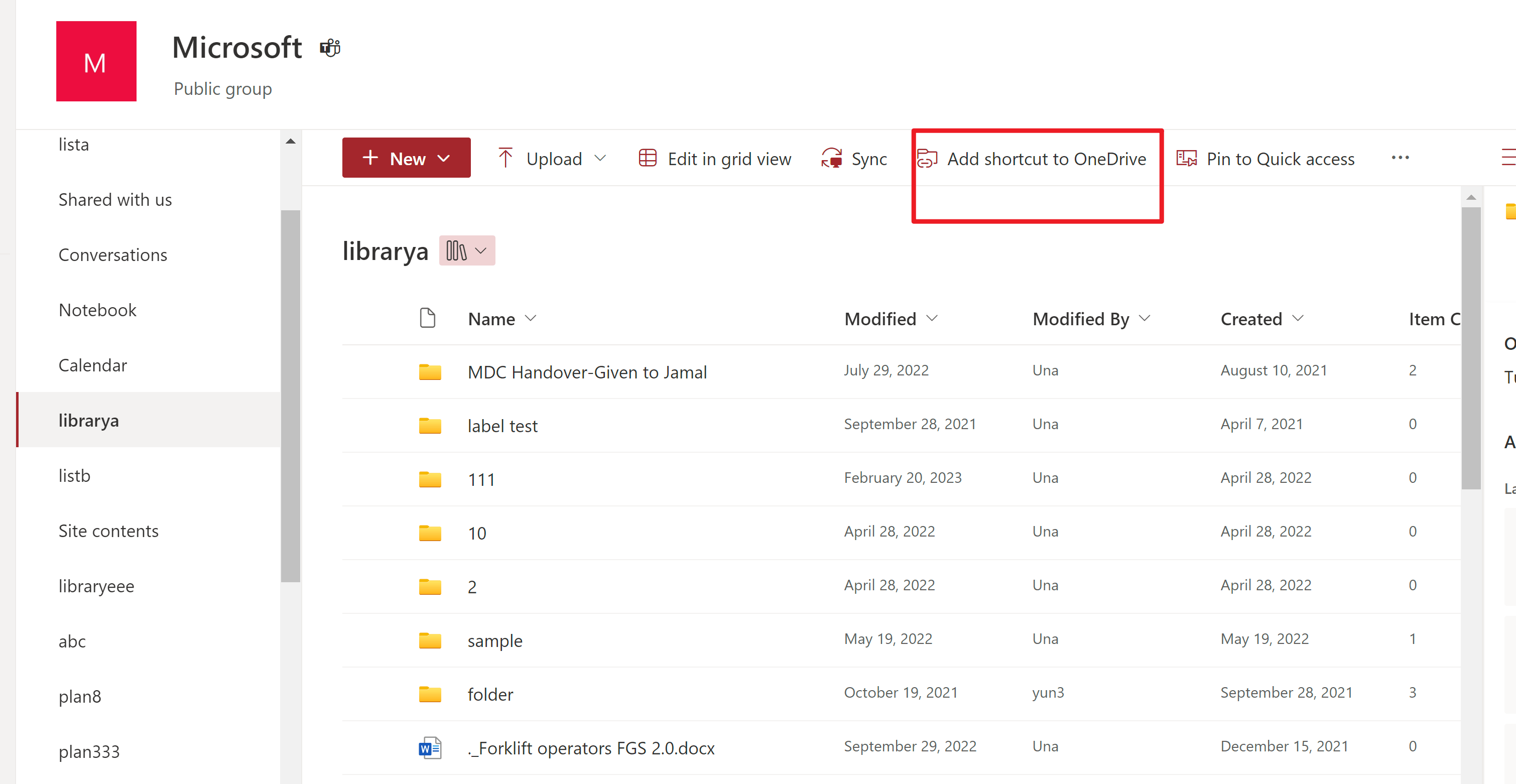
Task: Open Shared with us in navigation
Action: click(x=115, y=200)
